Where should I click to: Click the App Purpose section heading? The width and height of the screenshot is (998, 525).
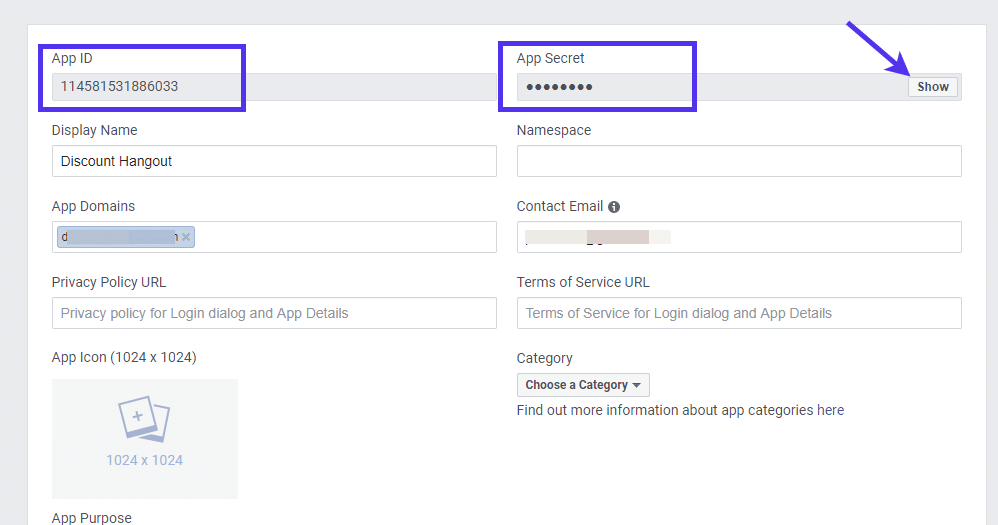point(91,518)
